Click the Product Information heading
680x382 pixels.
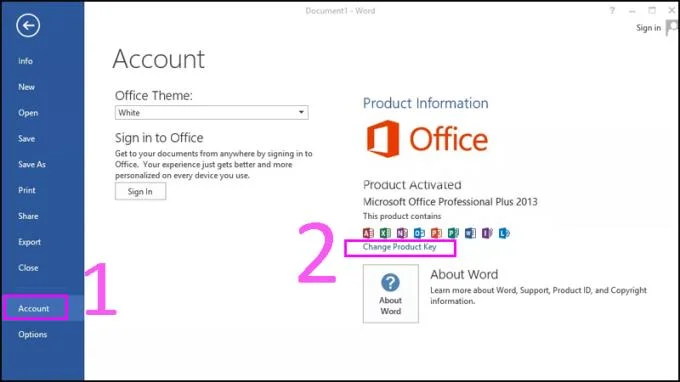pos(425,103)
